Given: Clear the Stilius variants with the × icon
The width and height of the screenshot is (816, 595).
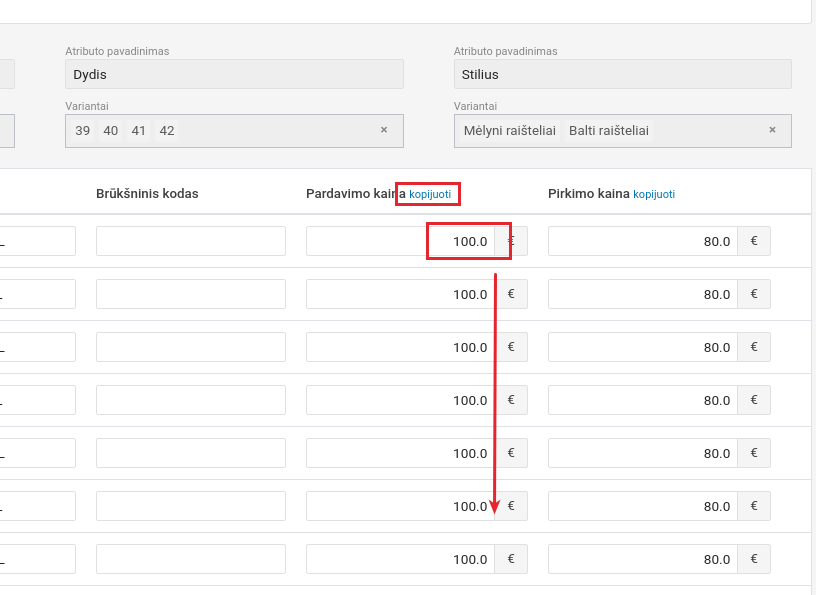Looking at the screenshot, I should [772, 130].
